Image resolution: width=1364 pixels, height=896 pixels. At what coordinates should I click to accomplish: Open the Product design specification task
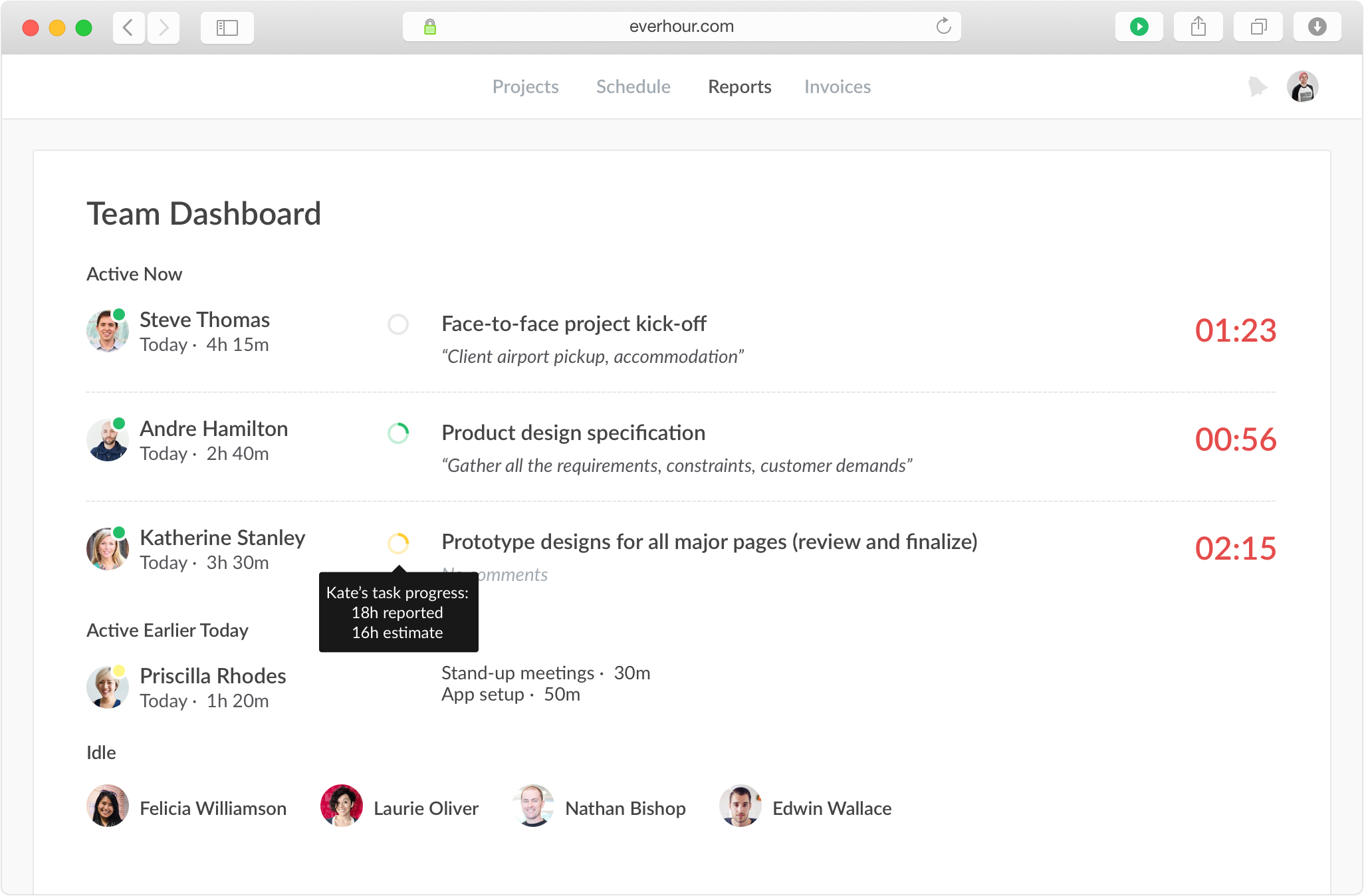click(573, 433)
